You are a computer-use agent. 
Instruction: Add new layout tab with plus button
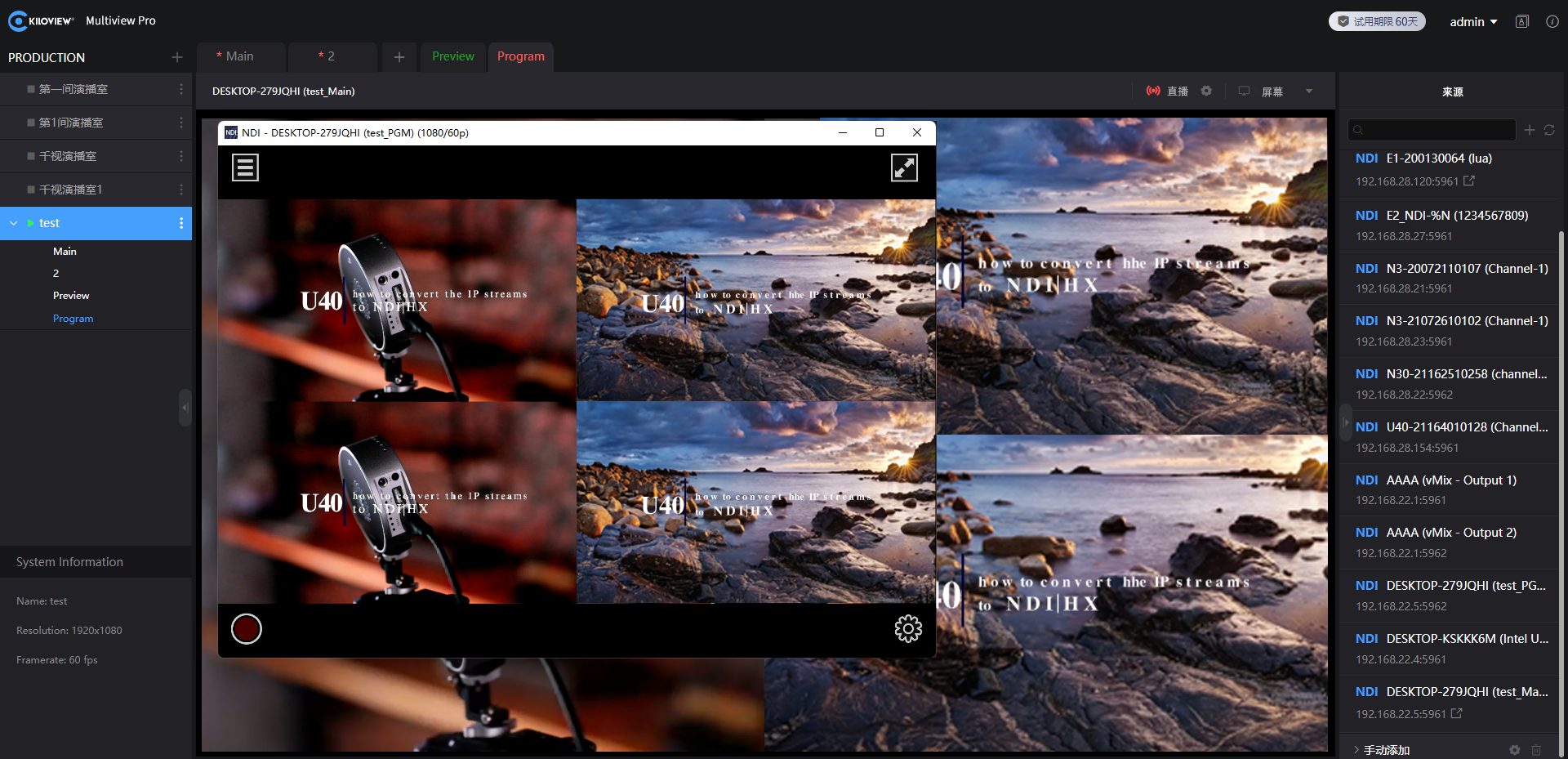tap(399, 56)
